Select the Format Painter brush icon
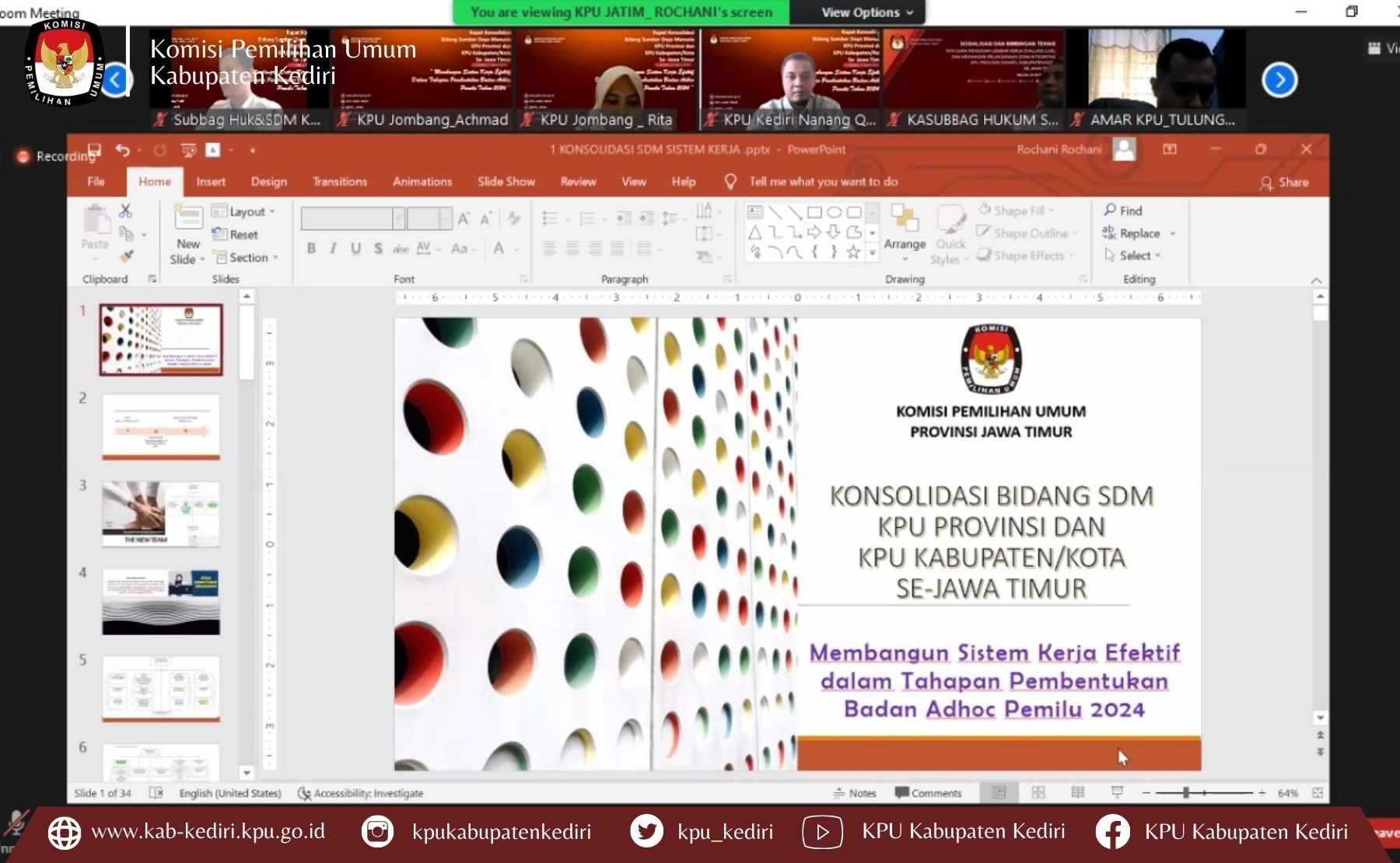 coord(127,256)
